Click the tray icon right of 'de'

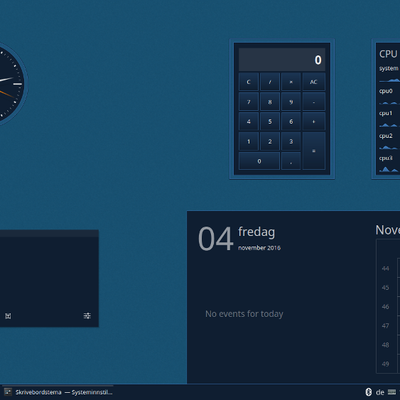click(393, 392)
